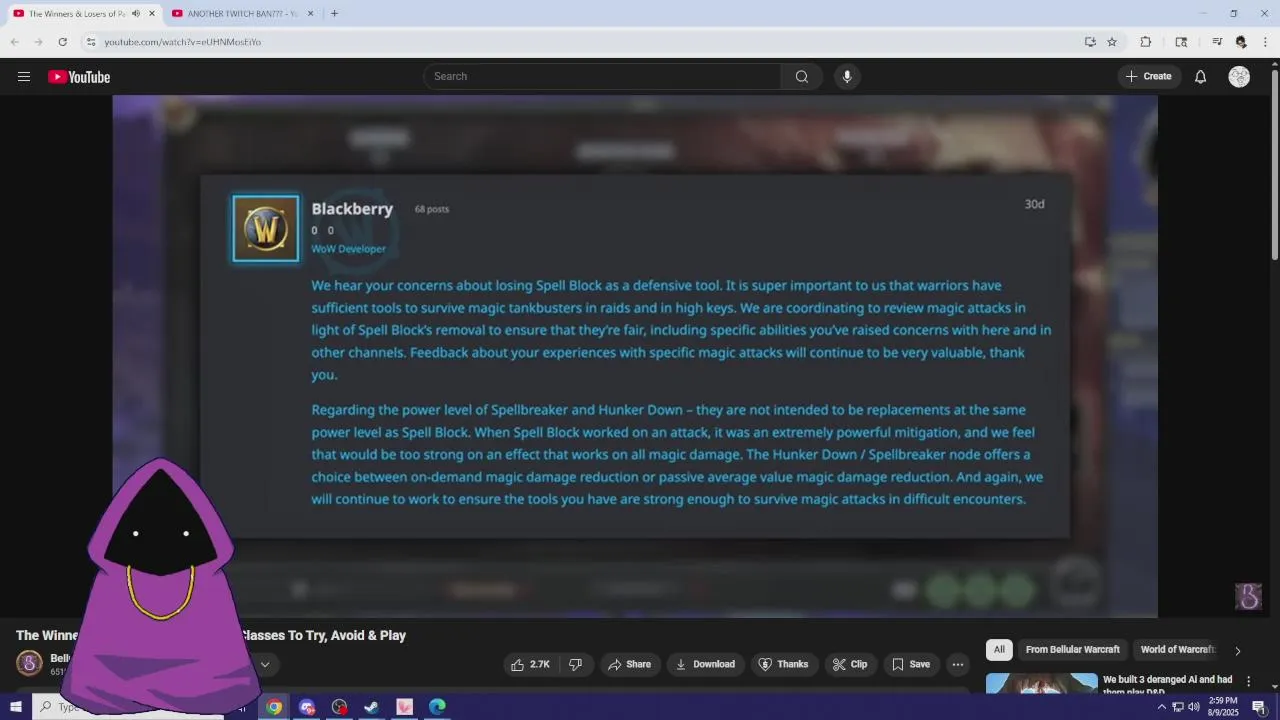Open Chrome three-dot menu

pos(1266,42)
